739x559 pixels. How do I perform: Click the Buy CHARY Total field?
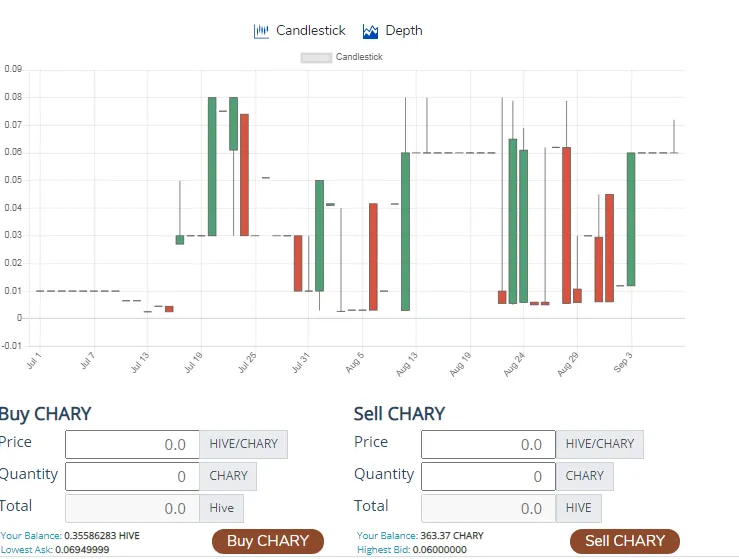tap(132, 509)
